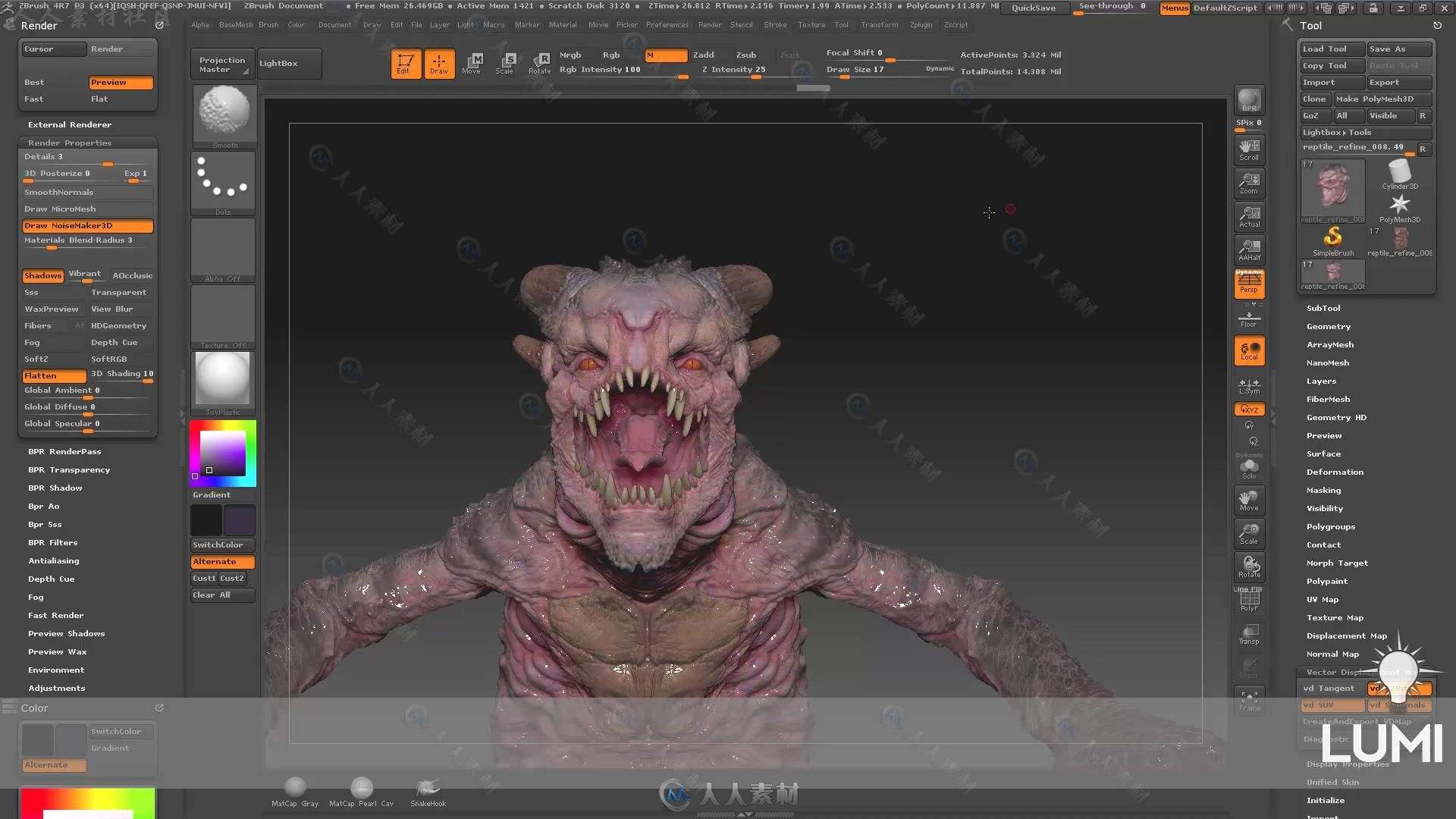Viewport: 1456px width, 819px height.
Task: Click the L.Sym icon
Action: click(x=1249, y=386)
